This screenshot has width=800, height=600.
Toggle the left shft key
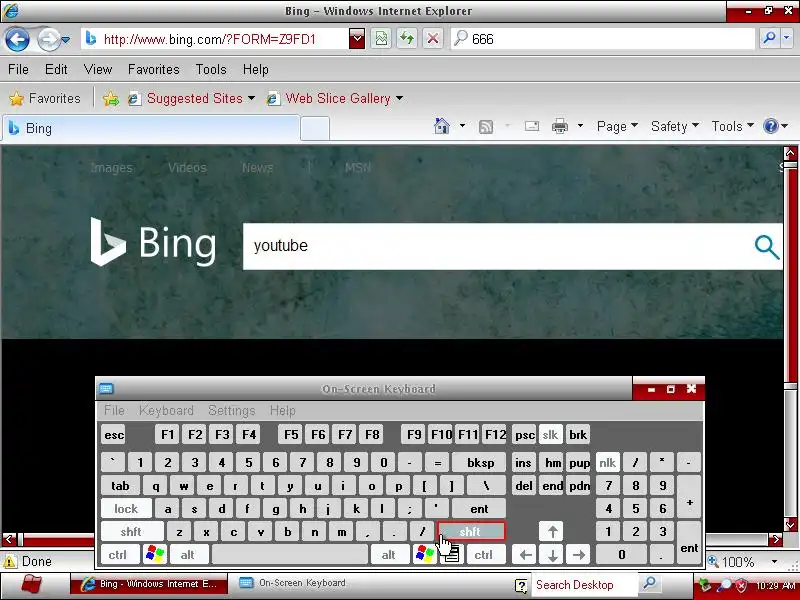point(132,532)
